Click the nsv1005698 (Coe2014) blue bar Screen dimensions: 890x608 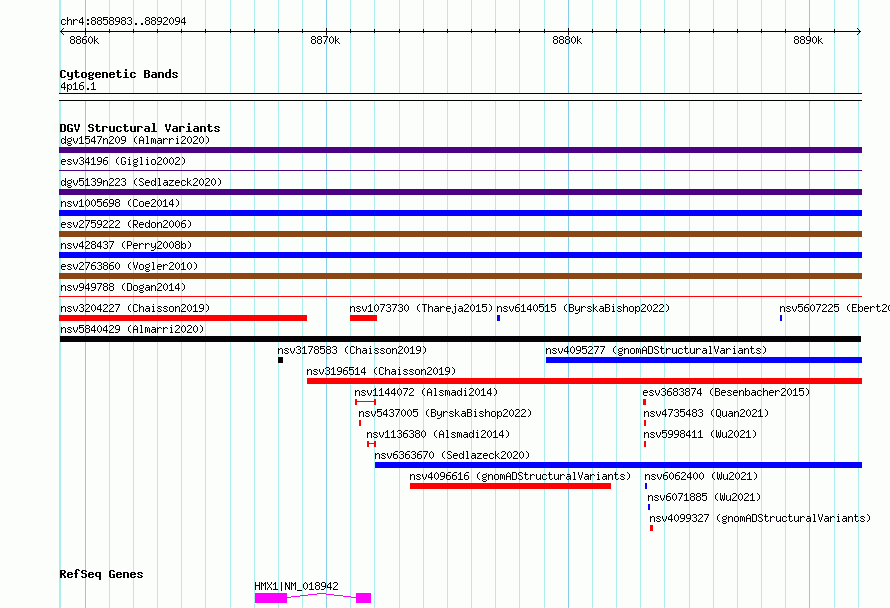pyautogui.click(x=460, y=213)
